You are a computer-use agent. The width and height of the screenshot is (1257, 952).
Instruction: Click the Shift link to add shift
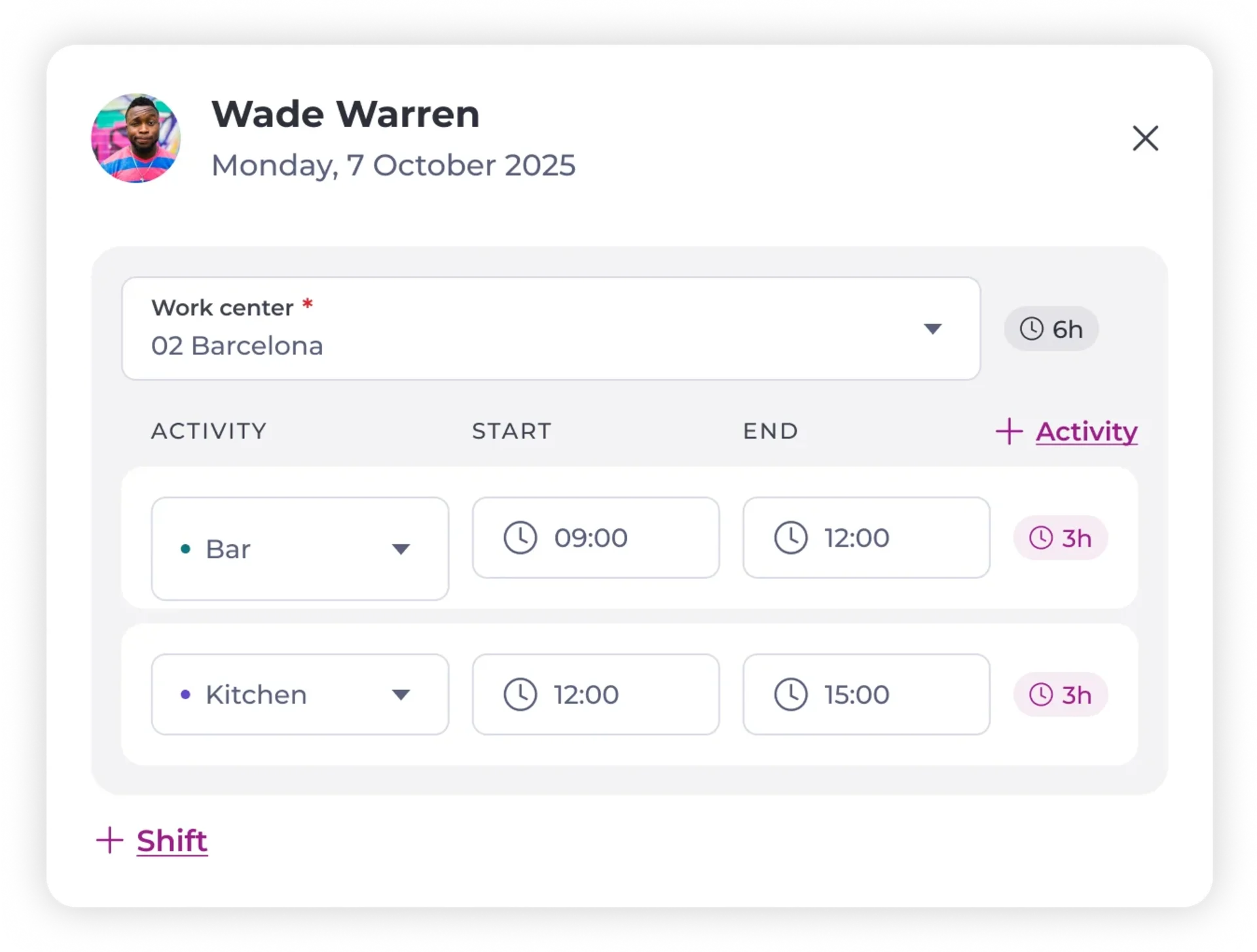(172, 841)
